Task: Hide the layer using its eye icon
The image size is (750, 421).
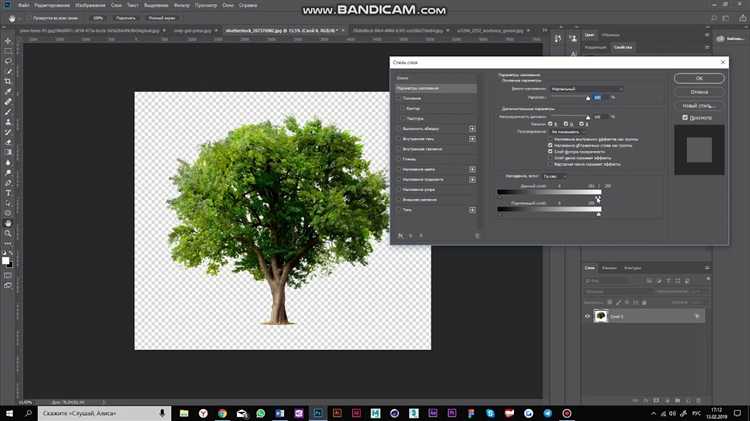Action: [x=588, y=316]
